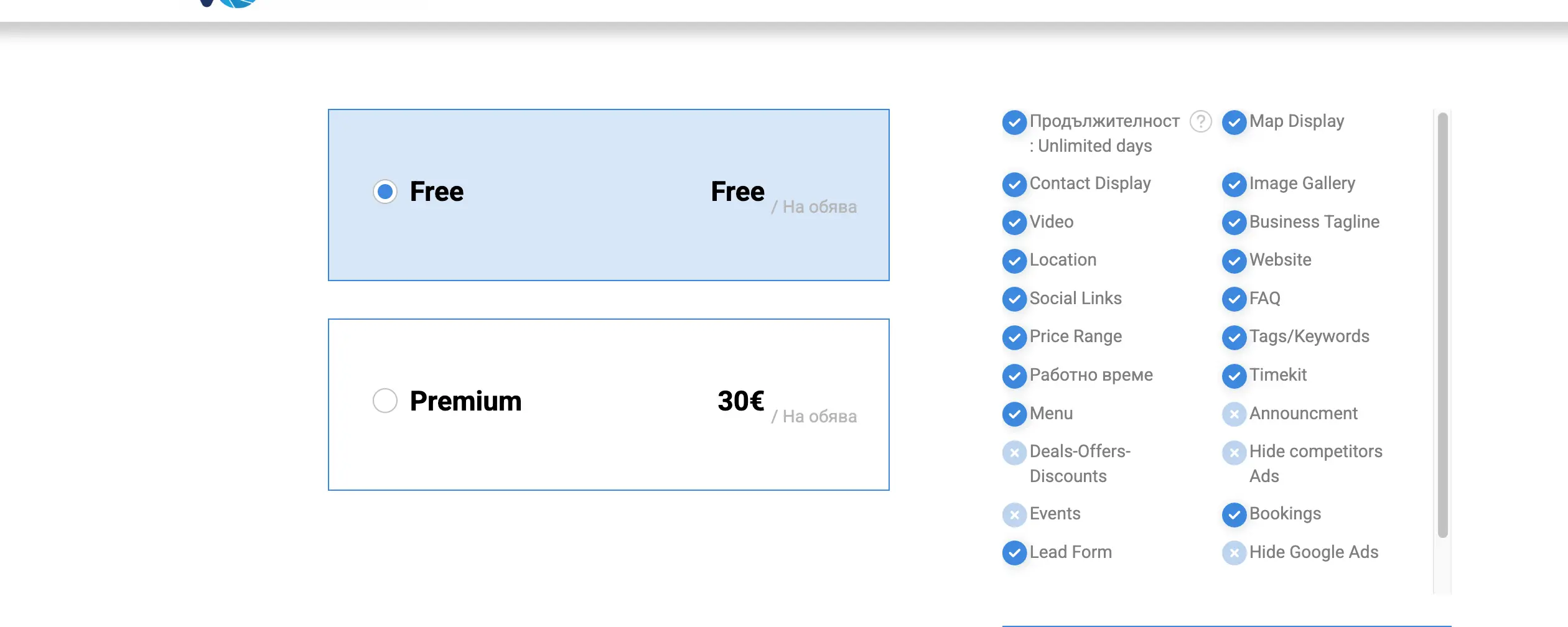Click the 30€ price label

[740, 401]
